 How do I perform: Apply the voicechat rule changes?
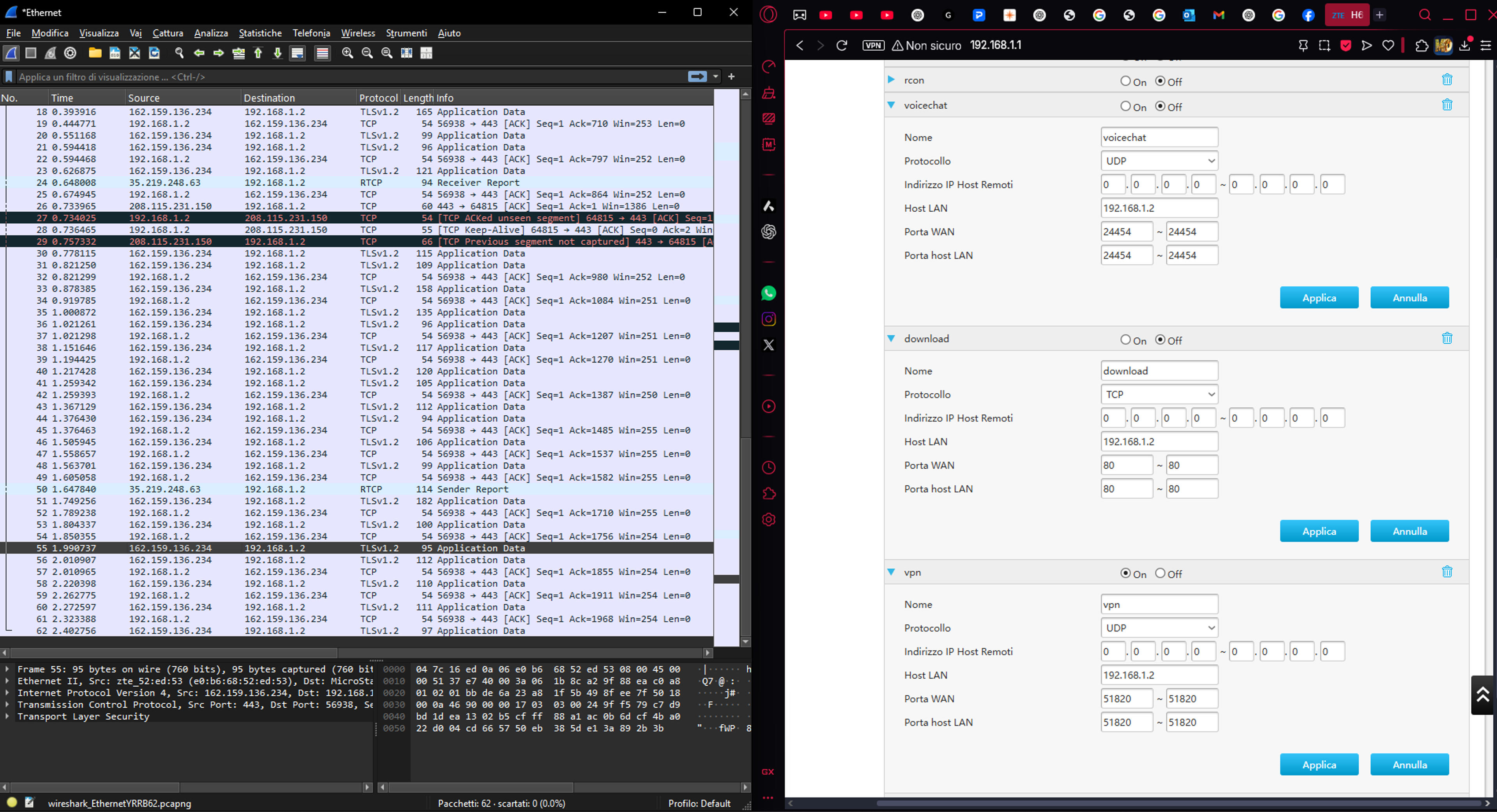click(x=1319, y=297)
